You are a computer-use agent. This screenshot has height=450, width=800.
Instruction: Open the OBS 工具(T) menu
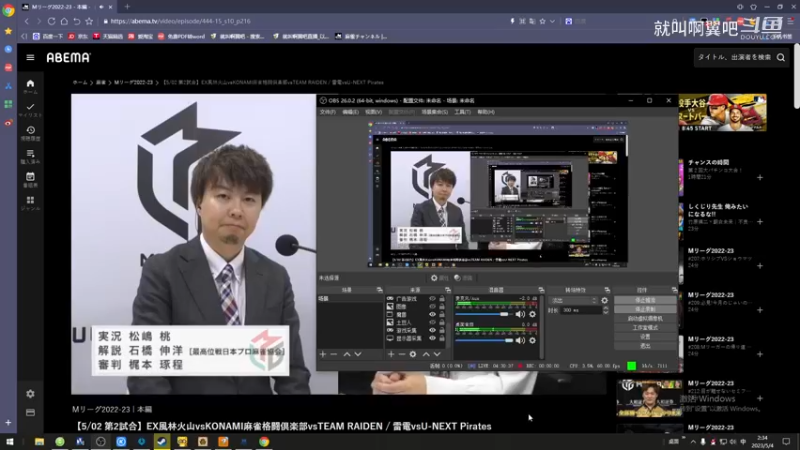(462, 112)
